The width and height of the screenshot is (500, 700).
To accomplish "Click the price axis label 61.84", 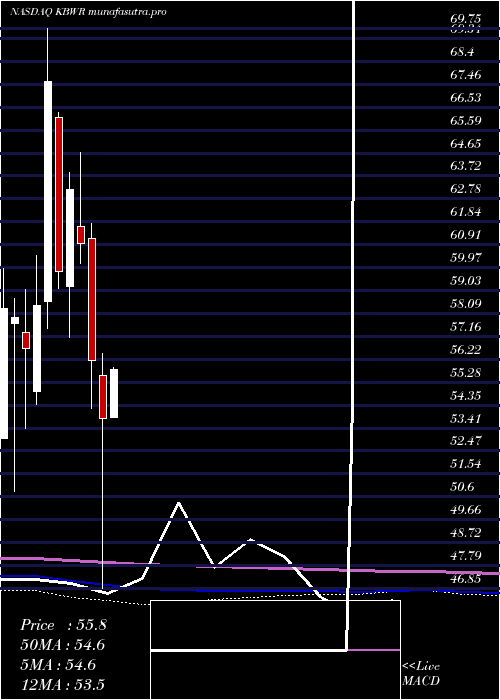I will click(x=466, y=212).
